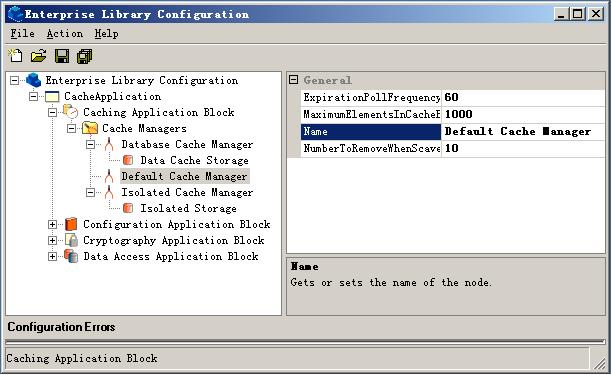
Task: Click the Configuration Errors panel heading
Action: click(x=61, y=327)
